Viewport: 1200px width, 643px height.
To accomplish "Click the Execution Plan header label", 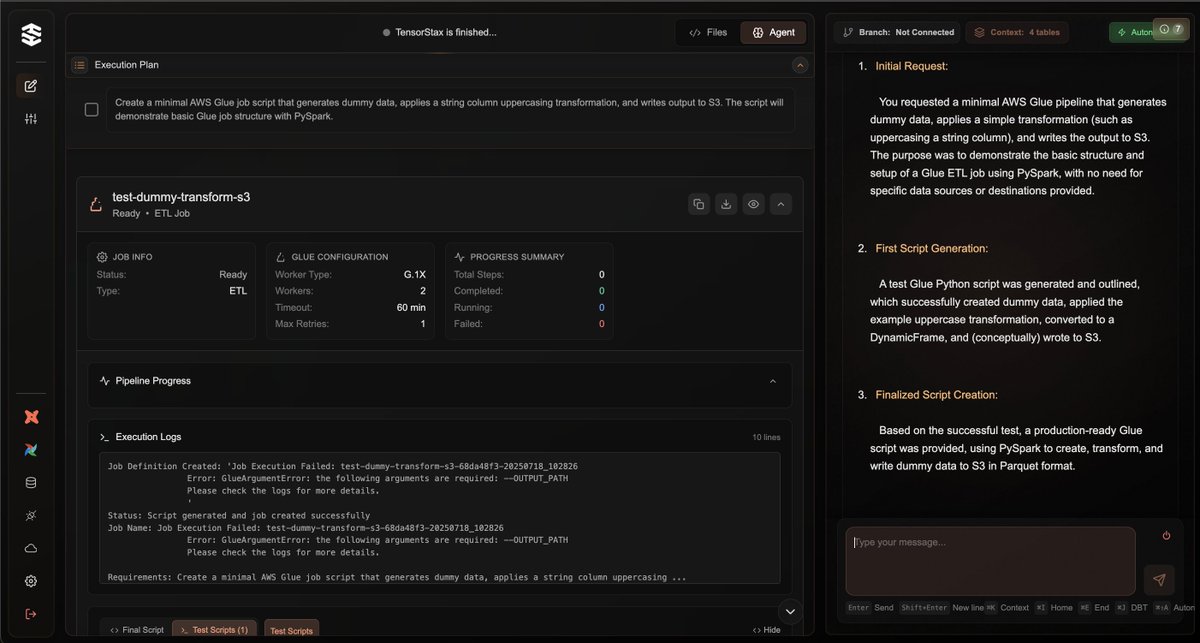I will coord(126,65).
